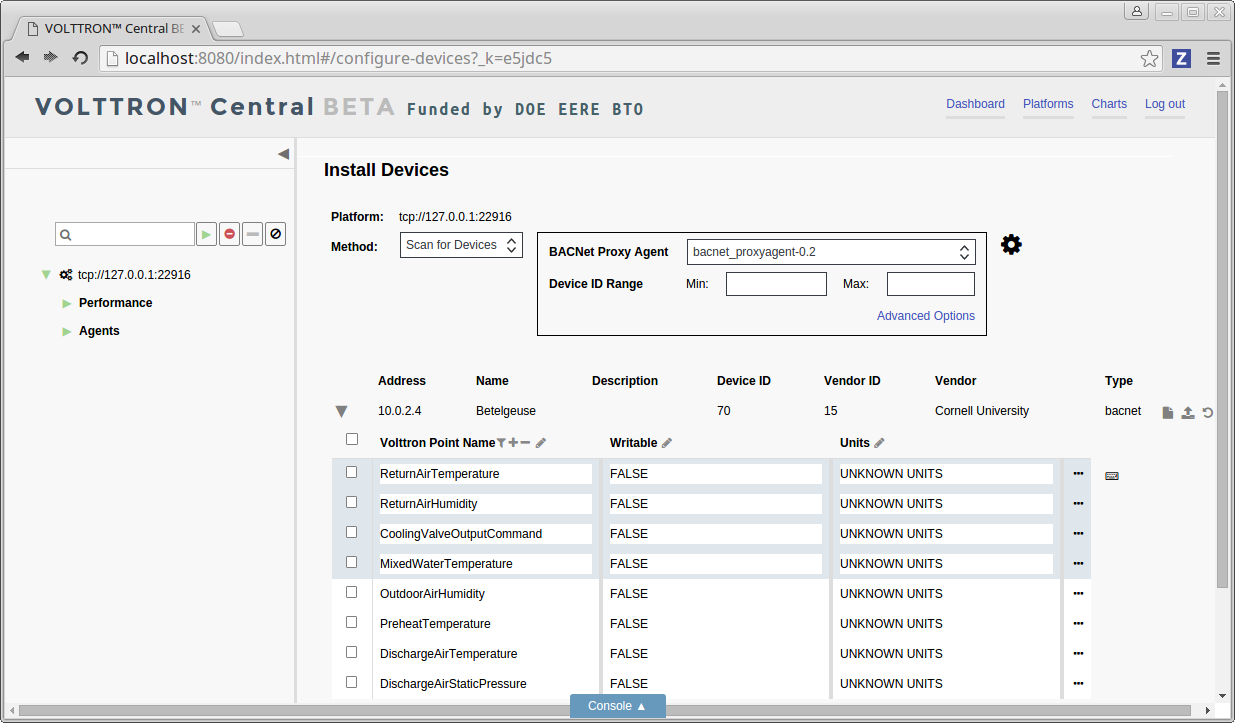Click the black clear-filter circle-slash button
Viewport: 1235px width, 723px height.
coord(276,234)
